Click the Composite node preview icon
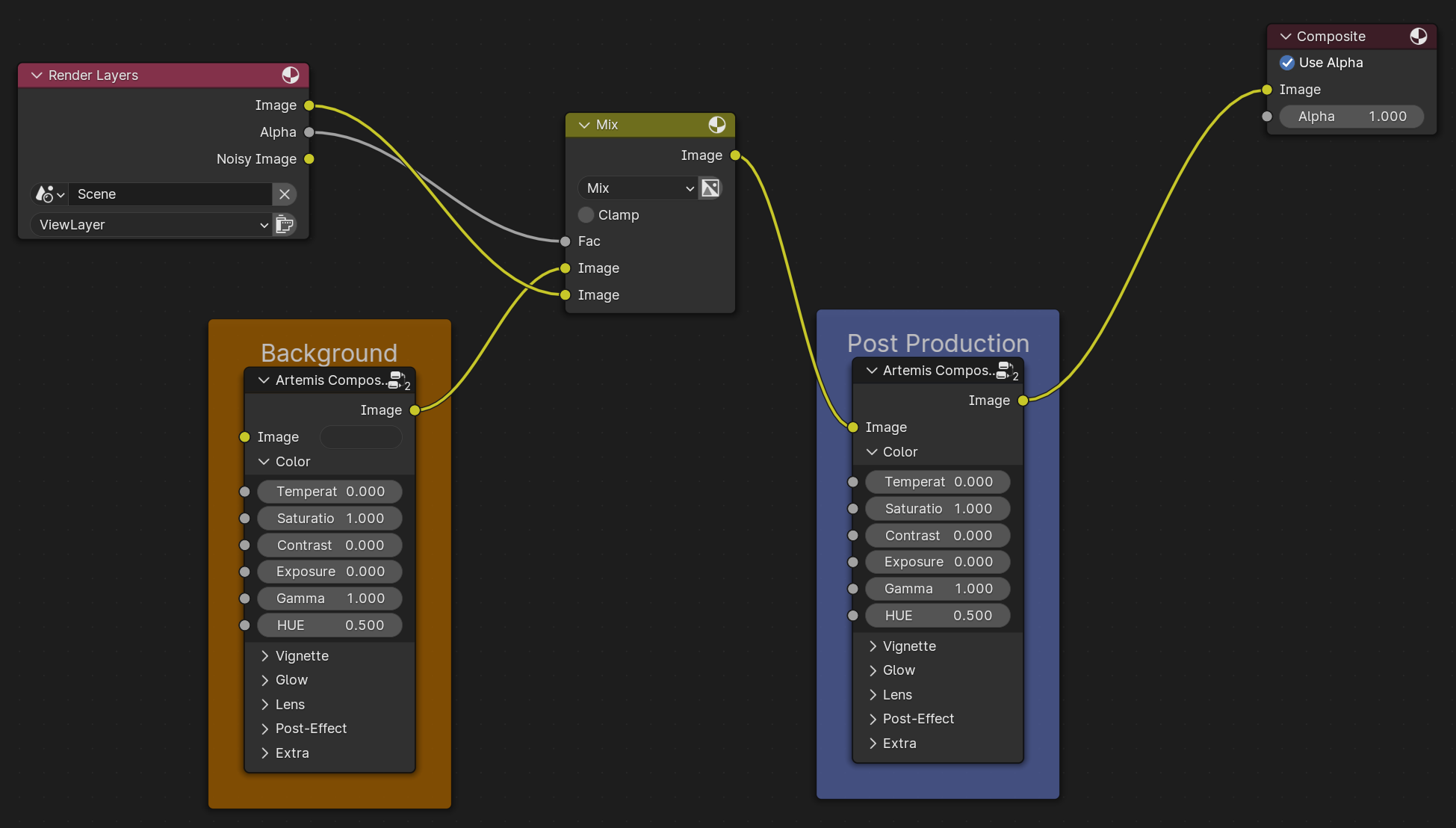The width and height of the screenshot is (1456, 828). 1418,36
